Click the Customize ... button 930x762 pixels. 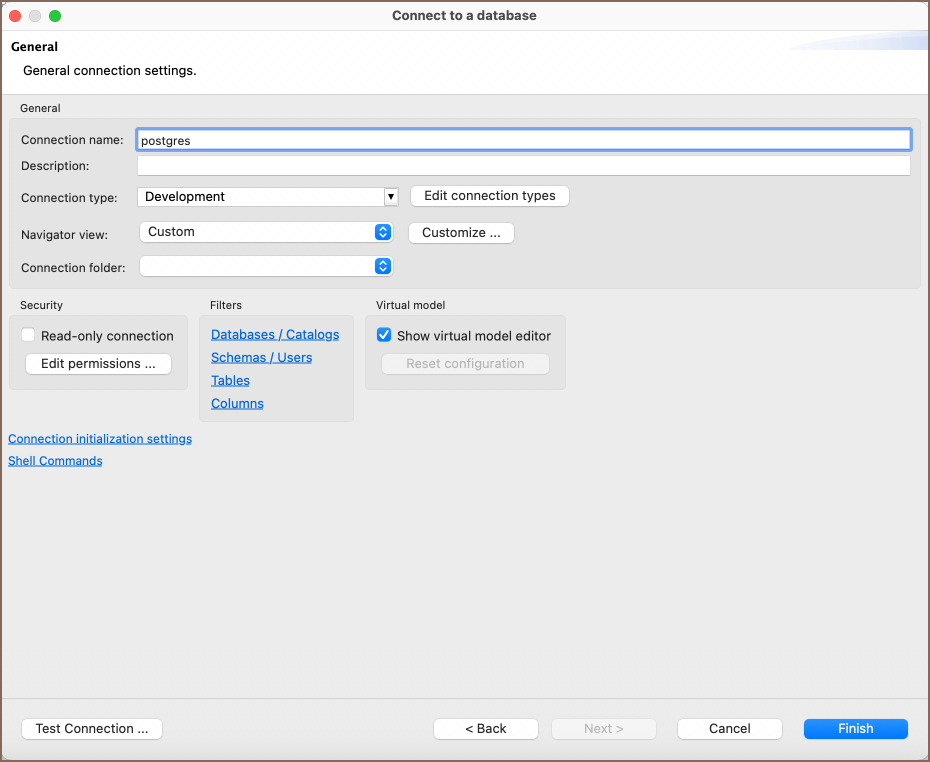461,233
